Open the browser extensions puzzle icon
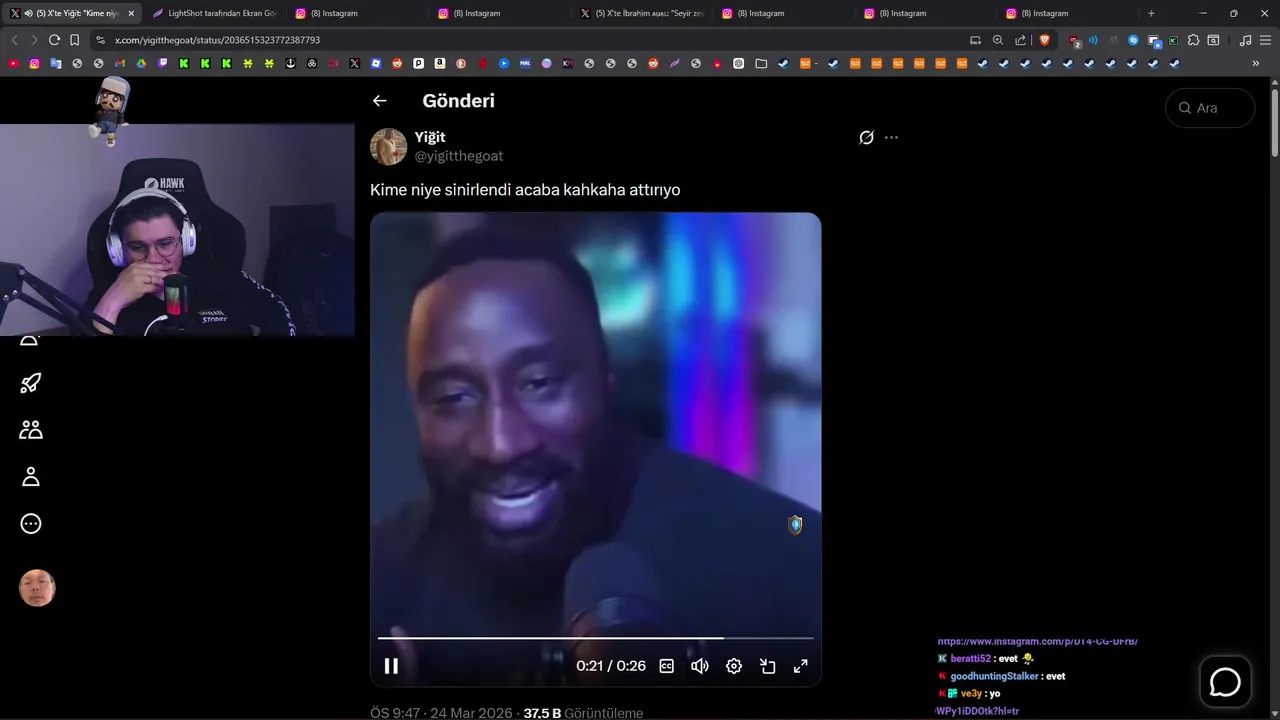The height and width of the screenshot is (720, 1280). coord(1193,40)
